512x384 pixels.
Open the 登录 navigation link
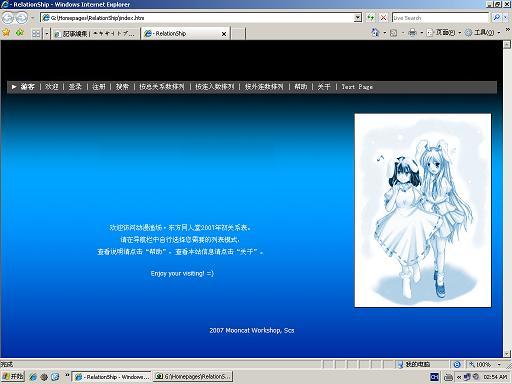(75, 87)
